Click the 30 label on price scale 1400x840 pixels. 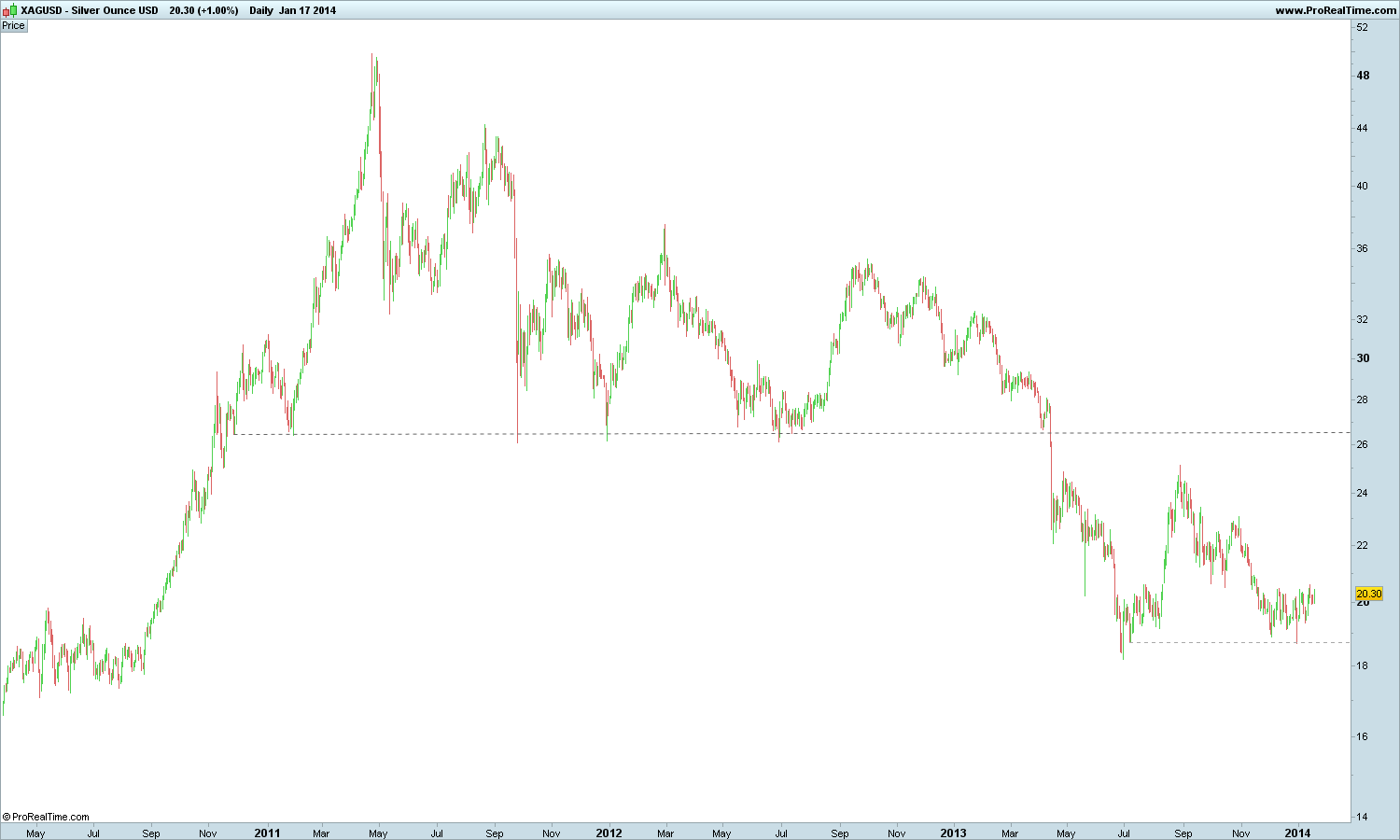click(1363, 358)
